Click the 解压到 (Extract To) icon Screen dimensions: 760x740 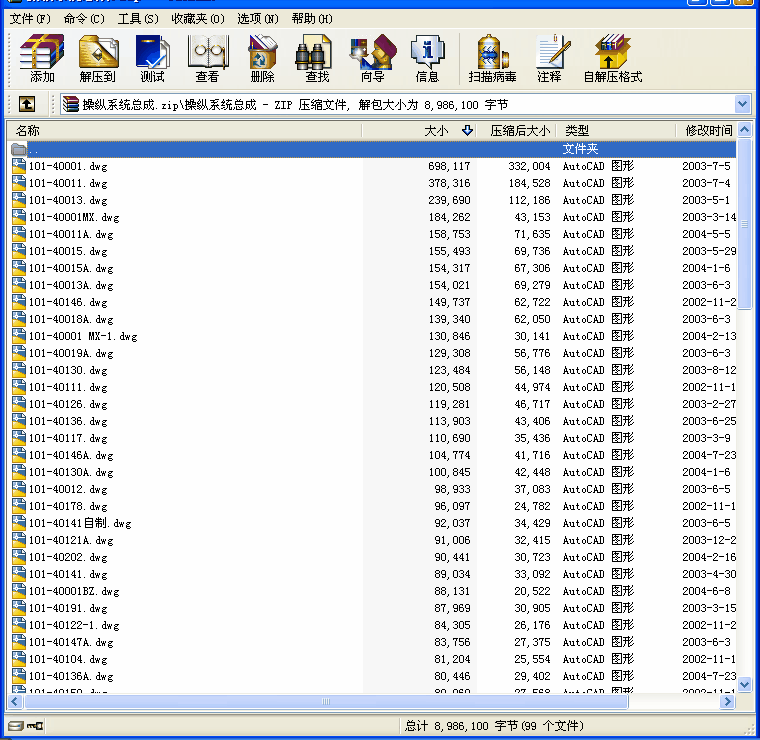[x=97, y=58]
